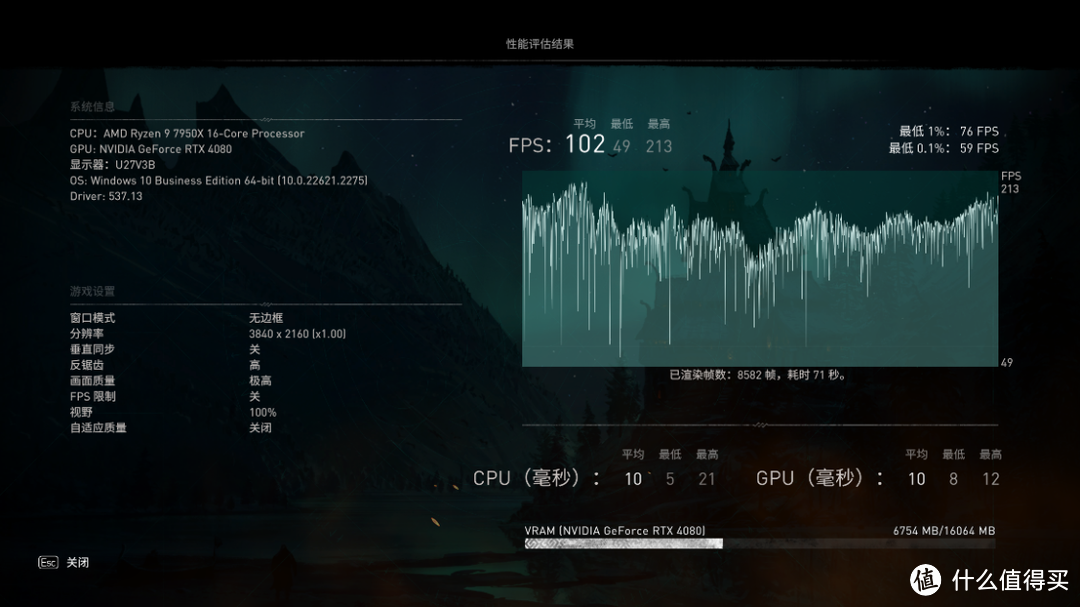Click the 100% field of view value
The height and width of the screenshot is (607, 1080).
click(x=262, y=412)
